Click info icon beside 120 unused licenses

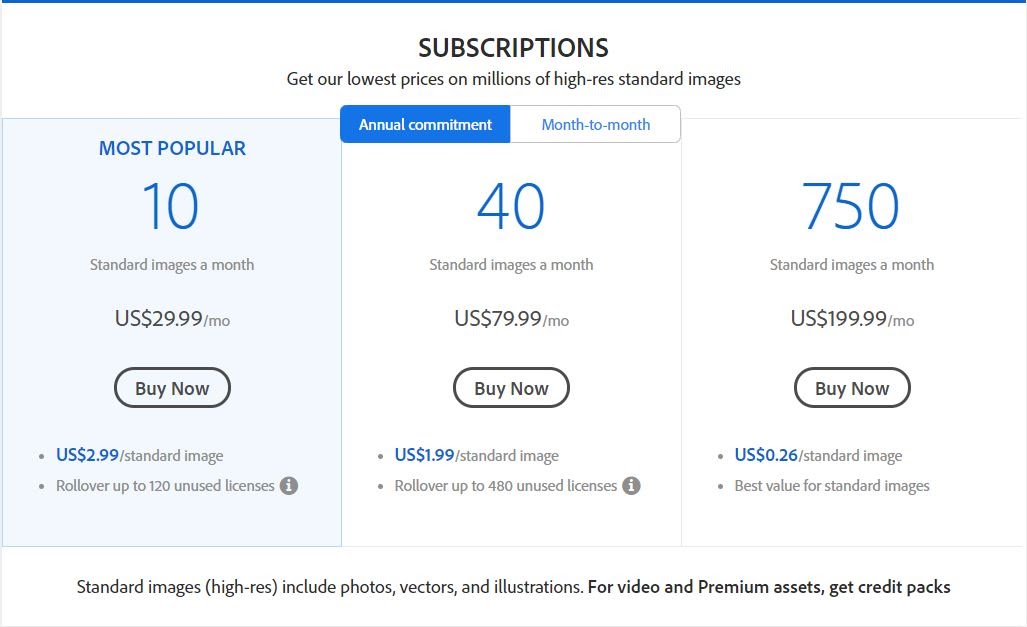[x=289, y=486]
